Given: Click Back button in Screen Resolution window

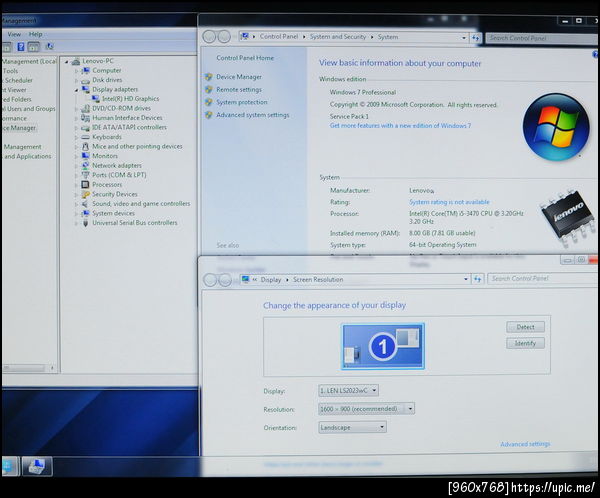Looking at the screenshot, I should click(210, 280).
